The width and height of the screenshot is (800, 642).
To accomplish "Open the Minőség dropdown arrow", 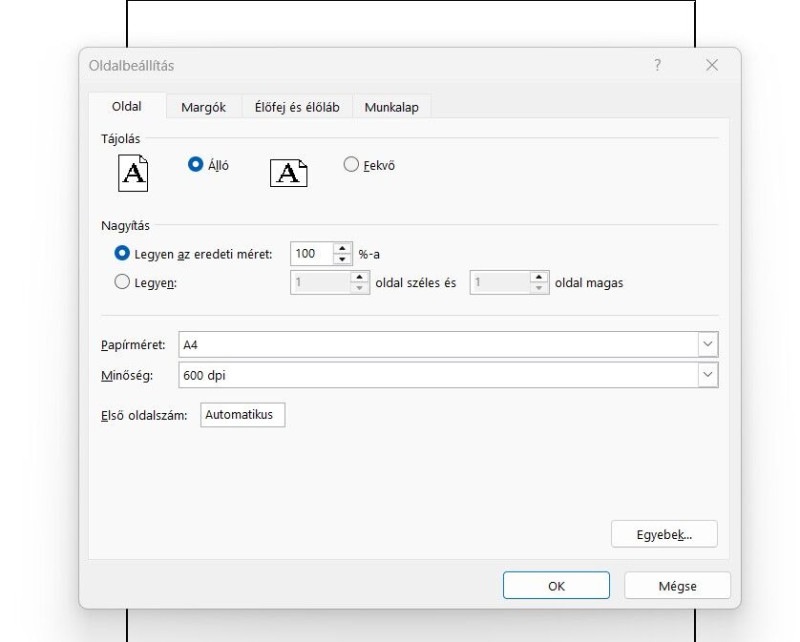I will coord(708,375).
